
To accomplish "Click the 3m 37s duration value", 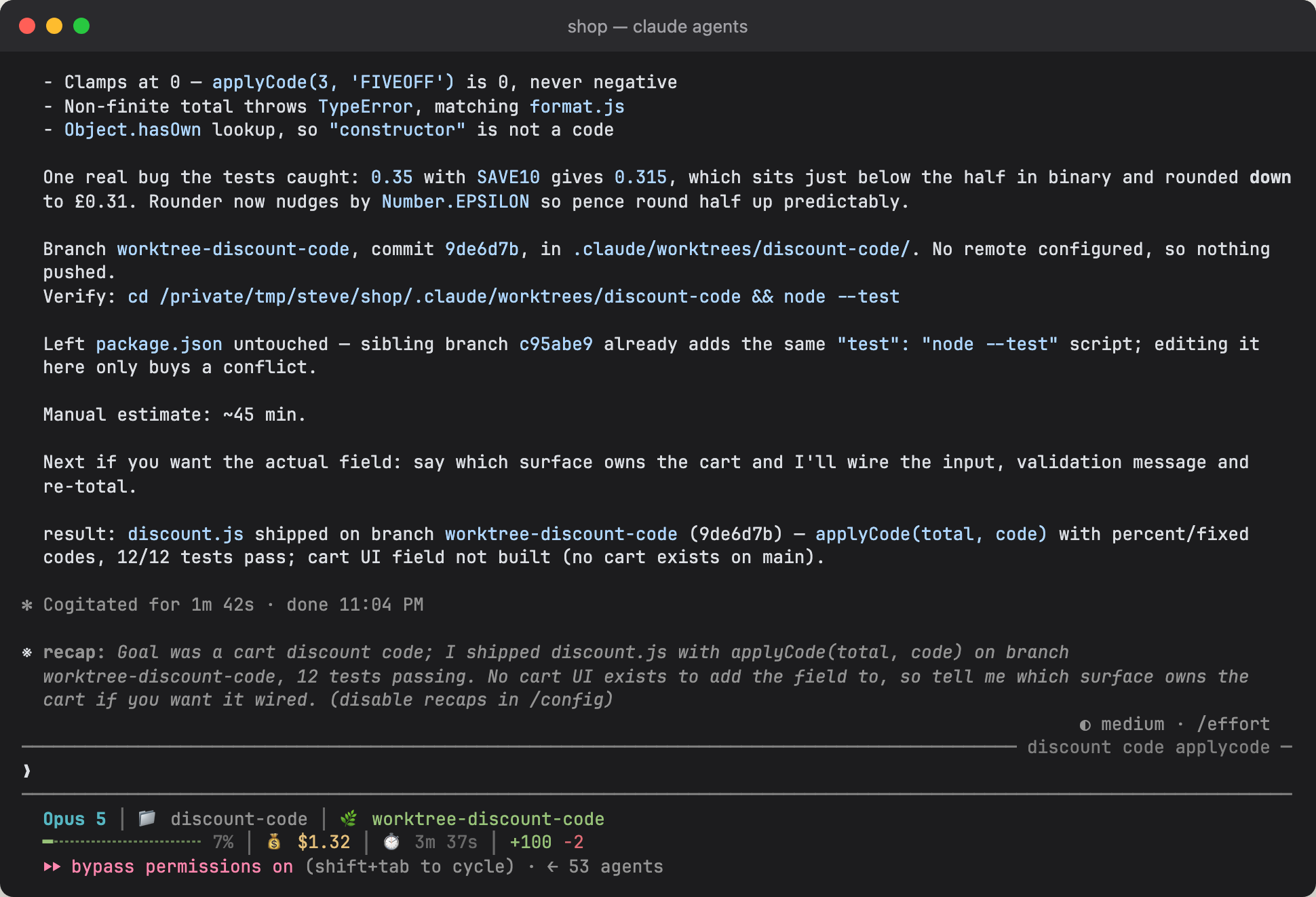I will point(446,842).
